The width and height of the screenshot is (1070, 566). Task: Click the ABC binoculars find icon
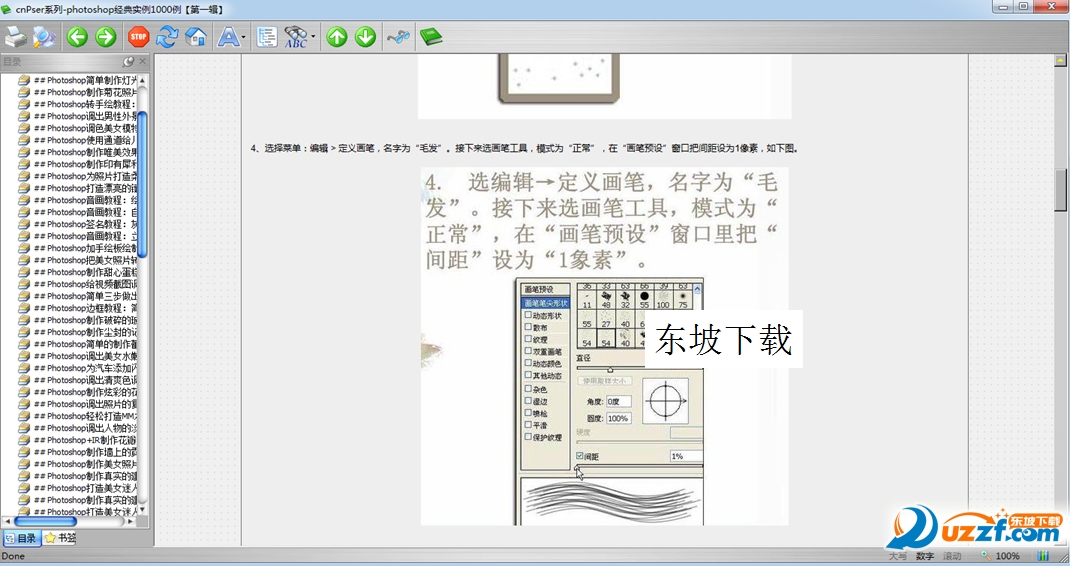click(x=296, y=37)
